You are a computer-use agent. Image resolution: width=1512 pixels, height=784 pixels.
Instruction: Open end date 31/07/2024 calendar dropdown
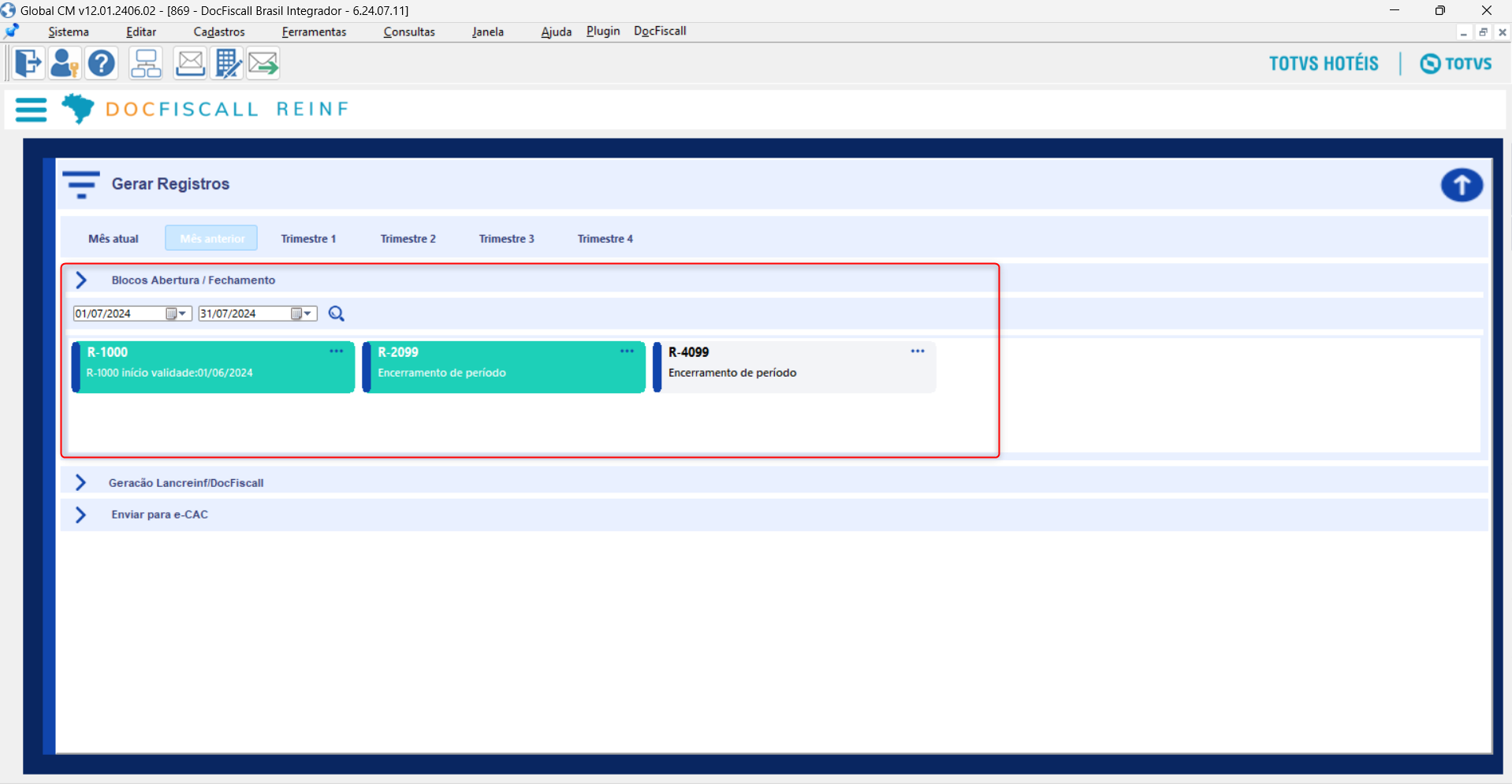(x=302, y=314)
